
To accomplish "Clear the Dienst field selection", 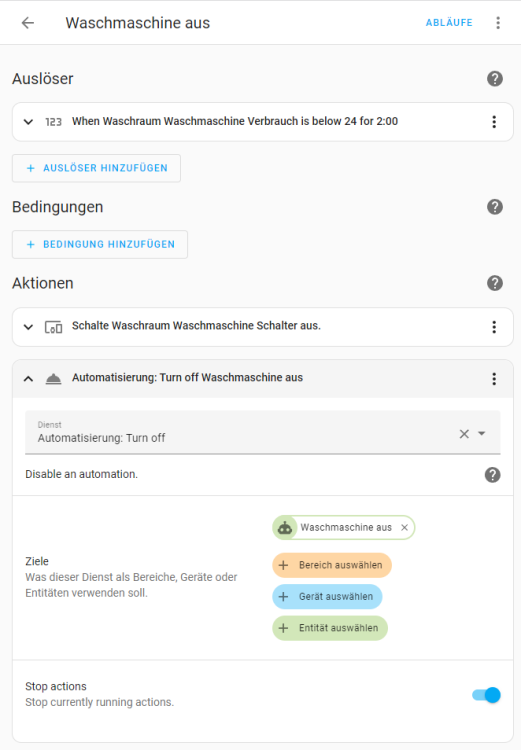I will coord(464,434).
